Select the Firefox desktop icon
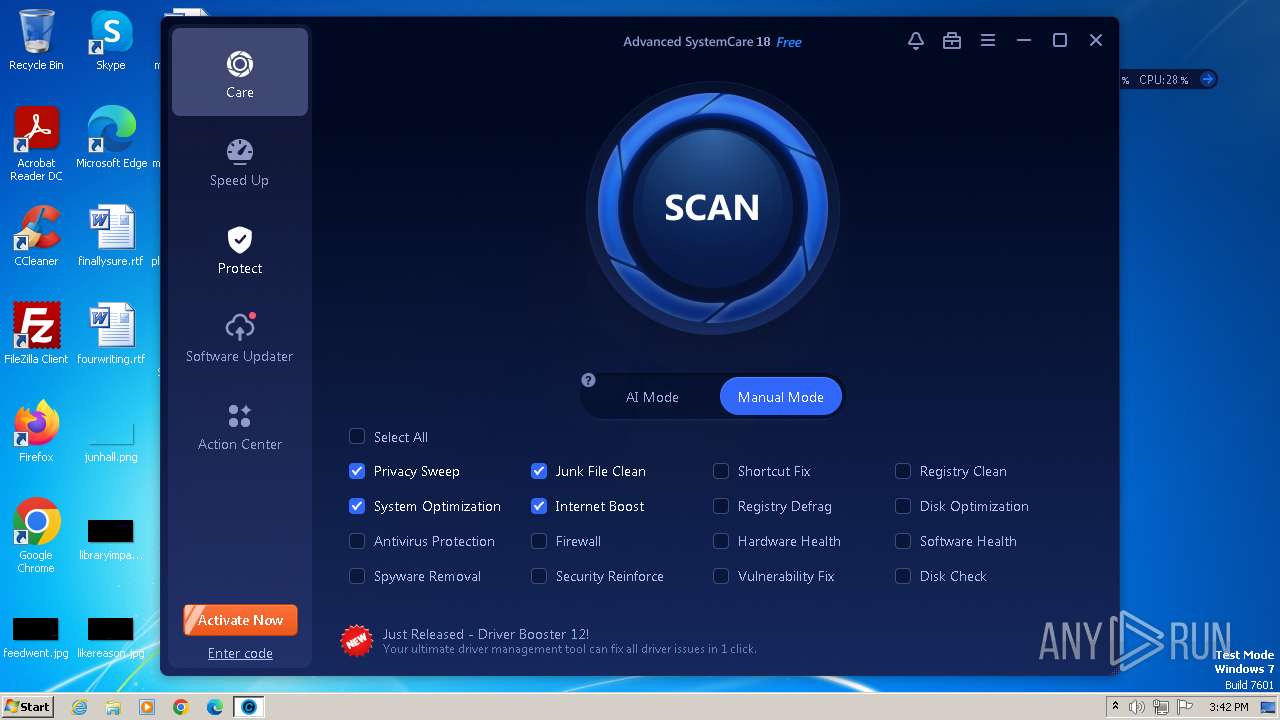 [x=36, y=432]
